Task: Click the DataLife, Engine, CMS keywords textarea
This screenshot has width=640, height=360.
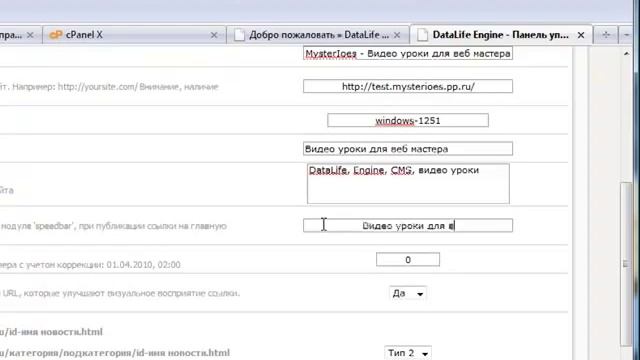Action: (x=408, y=184)
